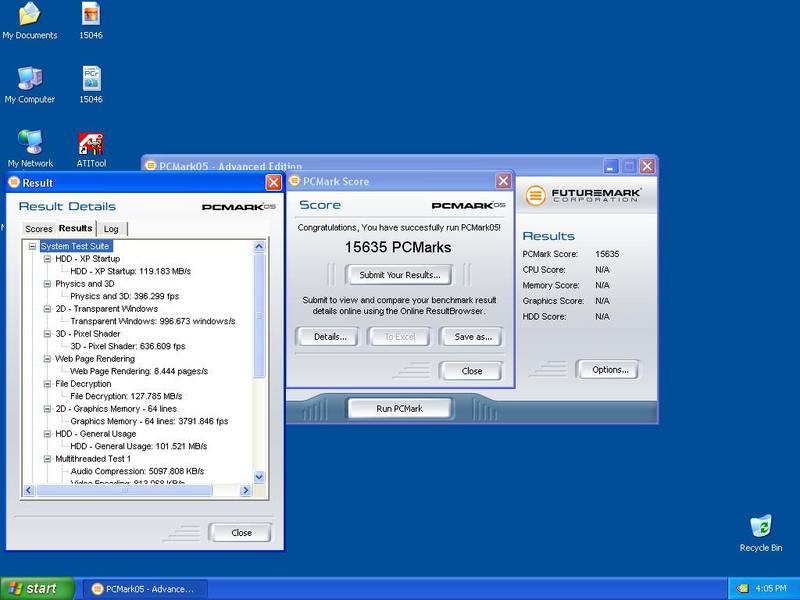Click the vertical scrollbar thumb in results tree
This screenshot has height=600, width=800.
[259, 316]
